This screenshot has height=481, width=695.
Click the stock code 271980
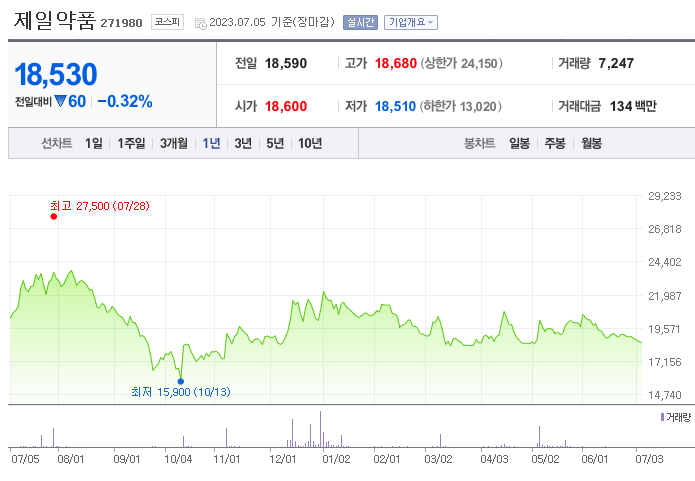(x=121, y=23)
